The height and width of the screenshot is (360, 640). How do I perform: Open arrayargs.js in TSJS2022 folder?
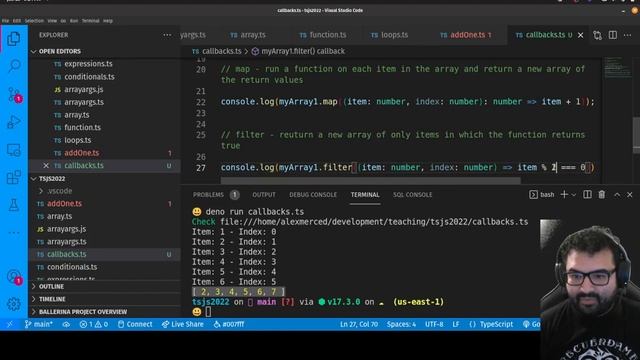point(104,229)
